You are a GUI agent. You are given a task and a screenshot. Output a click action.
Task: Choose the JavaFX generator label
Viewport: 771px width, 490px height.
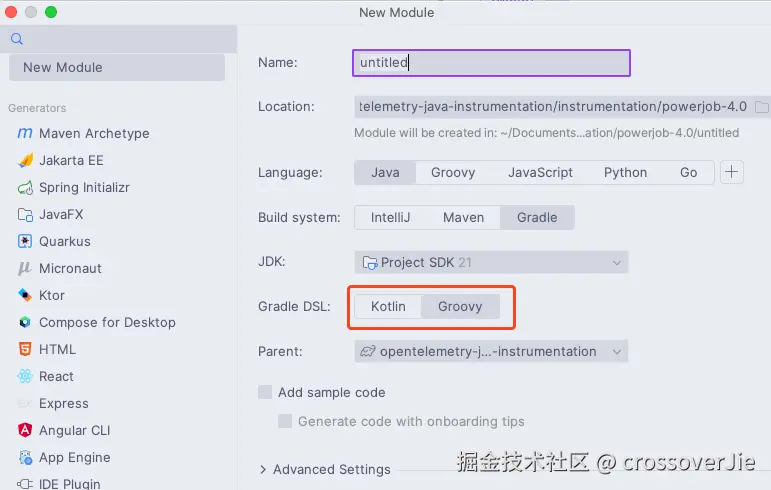point(61,214)
